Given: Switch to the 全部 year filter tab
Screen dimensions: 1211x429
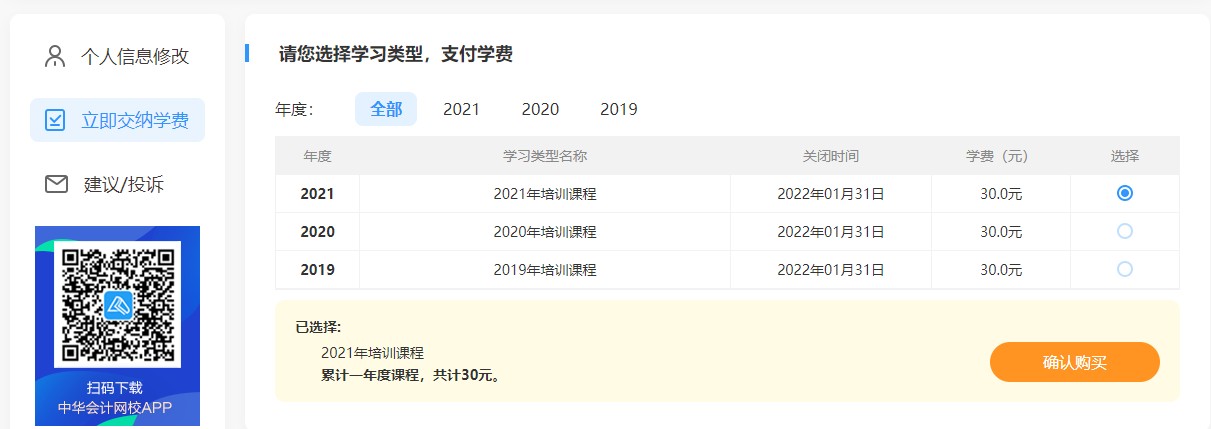Looking at the screenshot, I should [x=386, y=109].
